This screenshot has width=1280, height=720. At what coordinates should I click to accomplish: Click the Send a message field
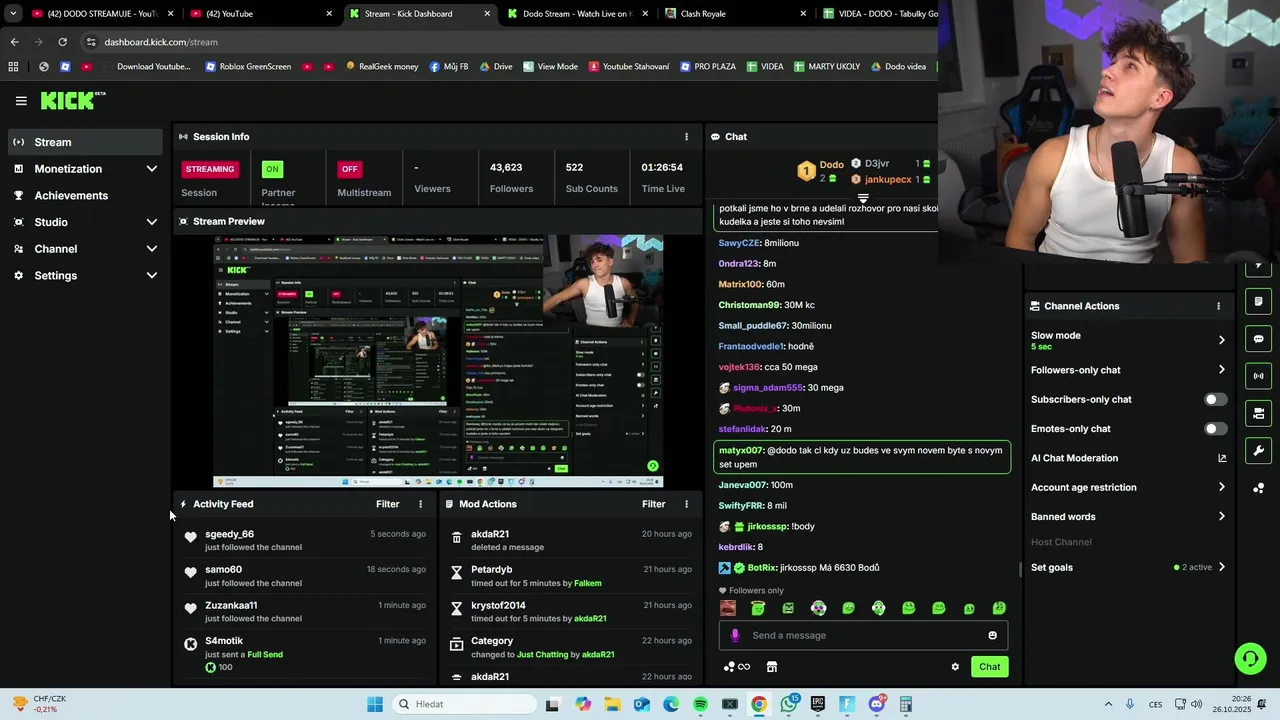(863, 635)
